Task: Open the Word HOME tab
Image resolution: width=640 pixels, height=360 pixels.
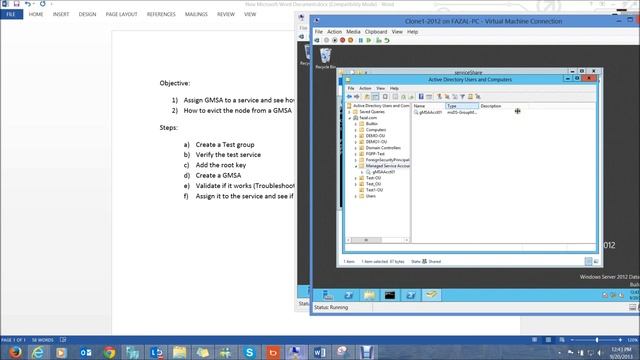Action: tap(36, 14)
